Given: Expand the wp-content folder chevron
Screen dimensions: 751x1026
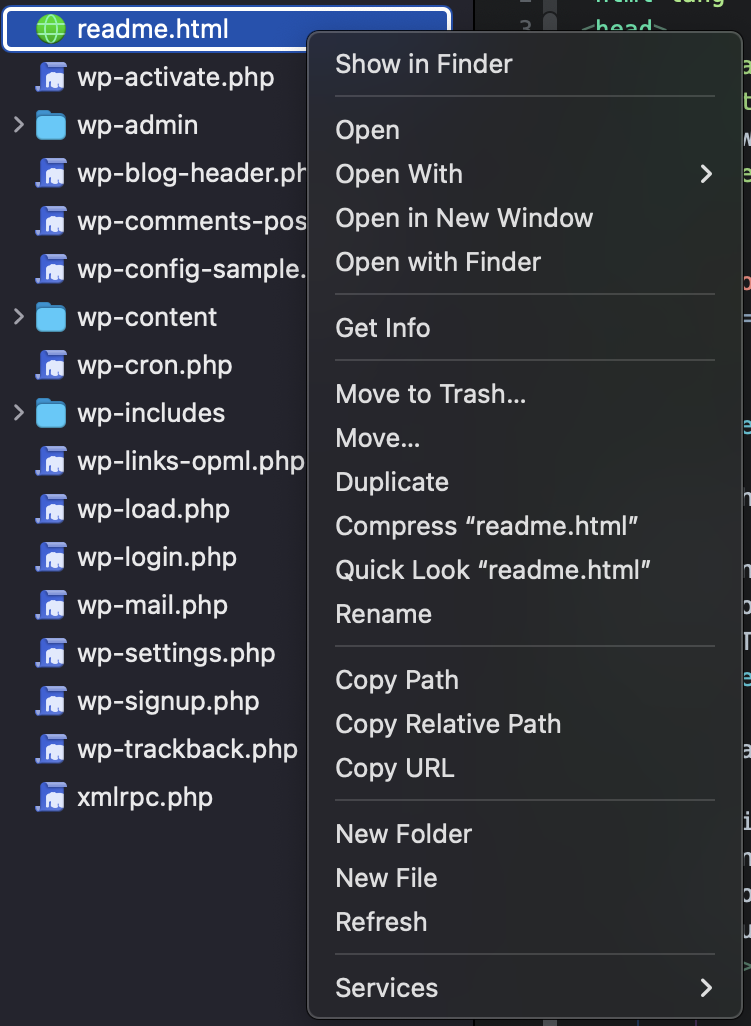Looking at the screenshot, I should [19, 317].
